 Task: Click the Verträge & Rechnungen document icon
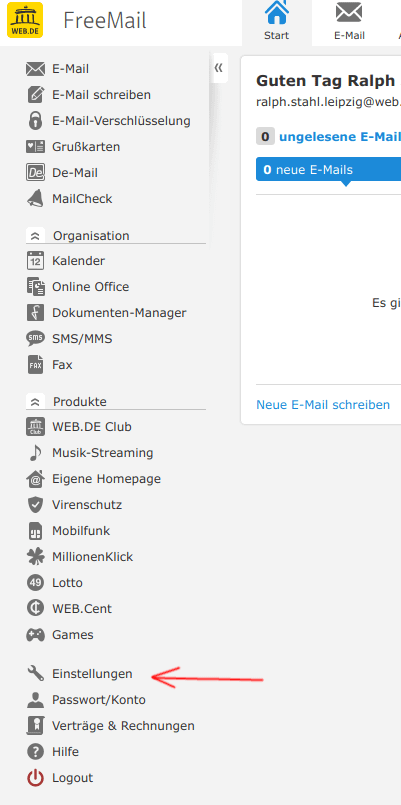pos(35,726)
